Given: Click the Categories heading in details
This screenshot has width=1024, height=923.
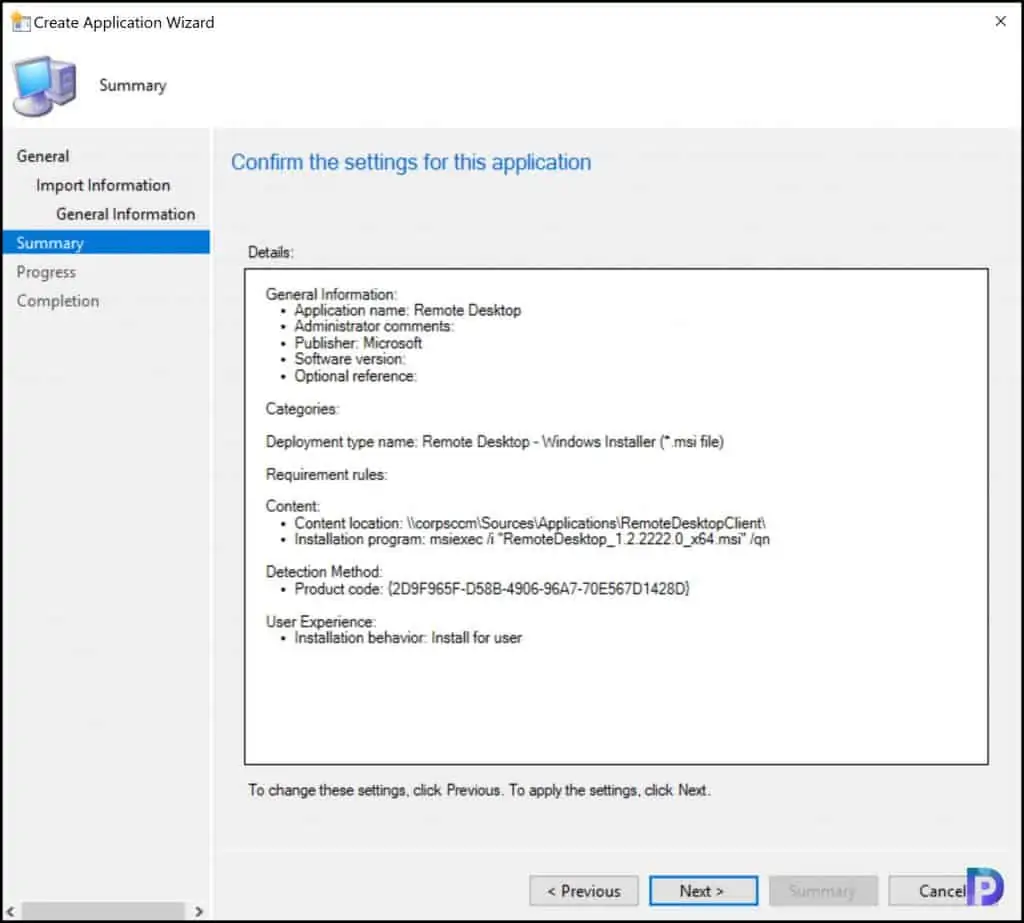Looking at the screenshot, I should pyautogui.click(x=301, y=409).
